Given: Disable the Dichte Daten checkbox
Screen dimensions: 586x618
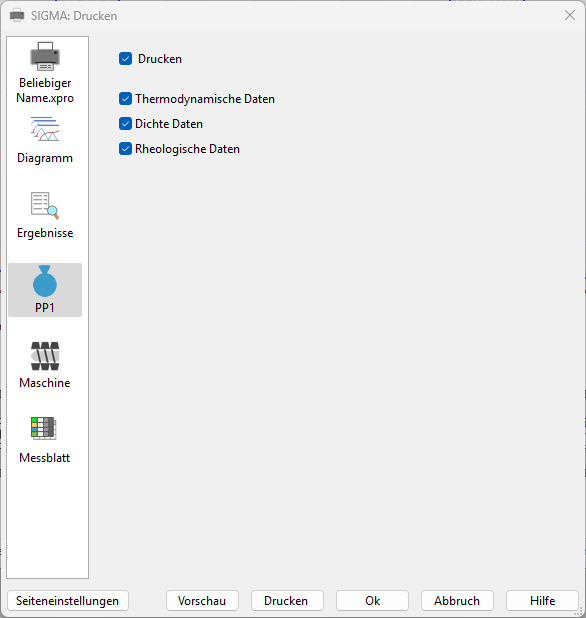Looking at the screenshot, I should (x=125, y=124).
